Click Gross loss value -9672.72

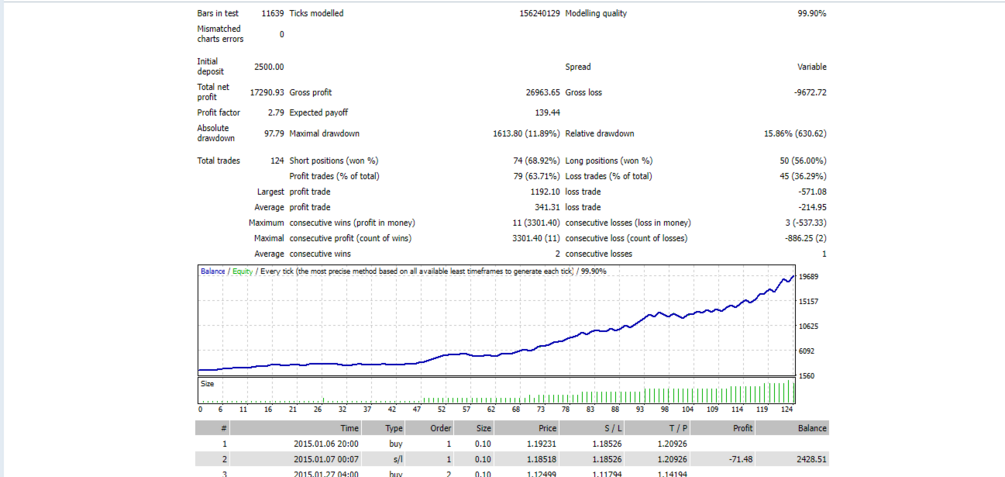[x=810, y=92]
